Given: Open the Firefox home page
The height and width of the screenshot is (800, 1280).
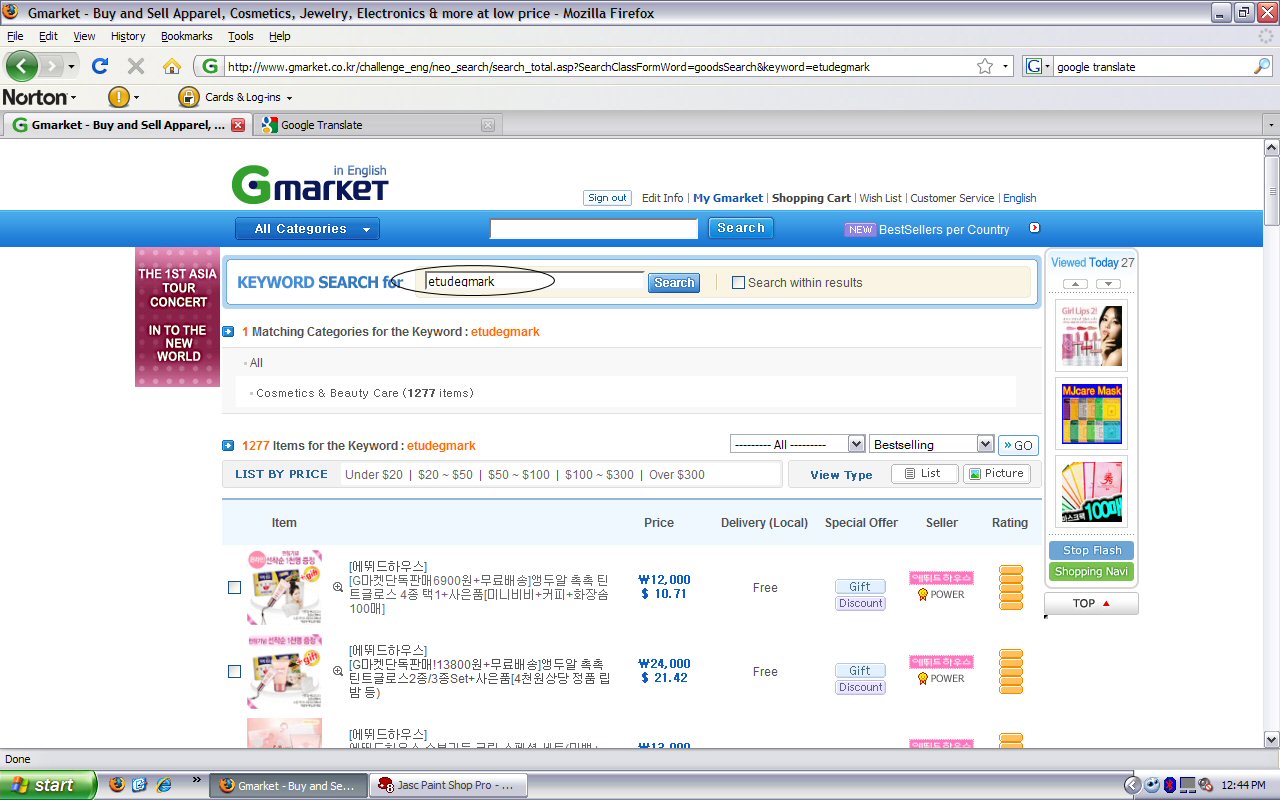Looking at the screenshot, I should point(172,66).
